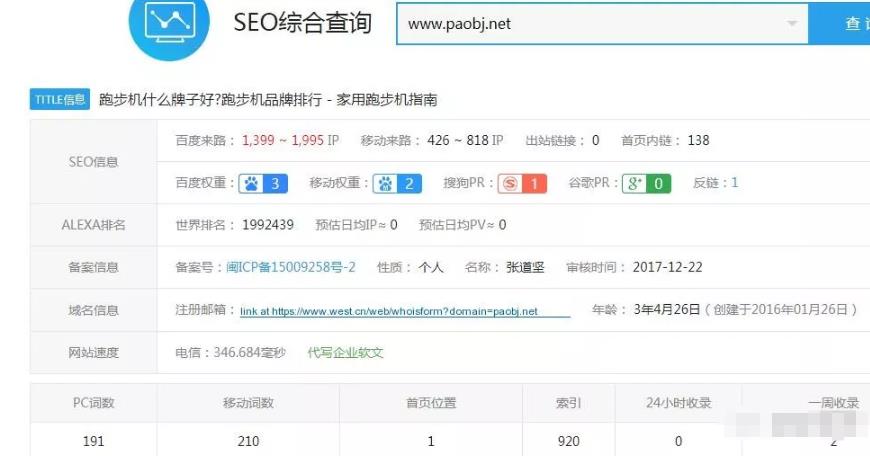Click the 预估日均IP≈ 0 text
This screenshot has height=456, width=870.
pyautogui.click(x=356, y=225)
